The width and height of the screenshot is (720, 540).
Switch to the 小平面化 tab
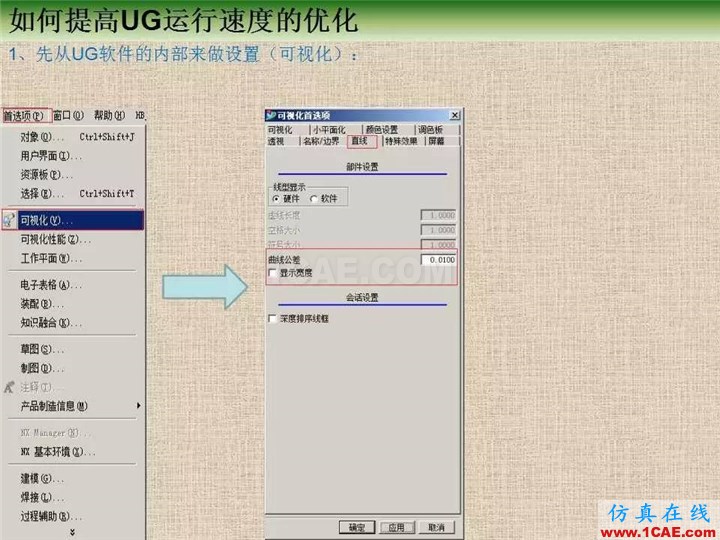(x=329, y=130)
